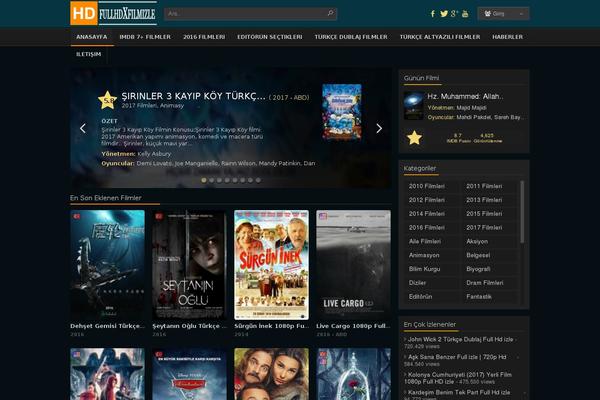Open Dehşet Gemisi Türkçe title link
600x400 pixels.
(x=108, y=326)
